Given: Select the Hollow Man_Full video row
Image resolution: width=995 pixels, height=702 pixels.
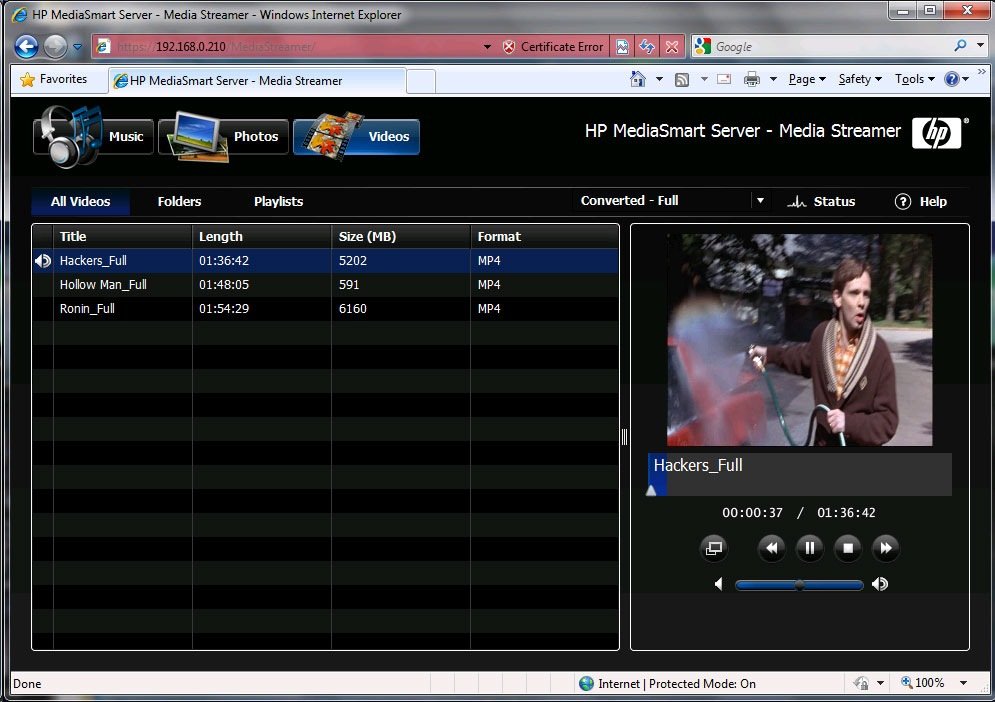Looking at the screenshot, I should (x=326, y=285).
